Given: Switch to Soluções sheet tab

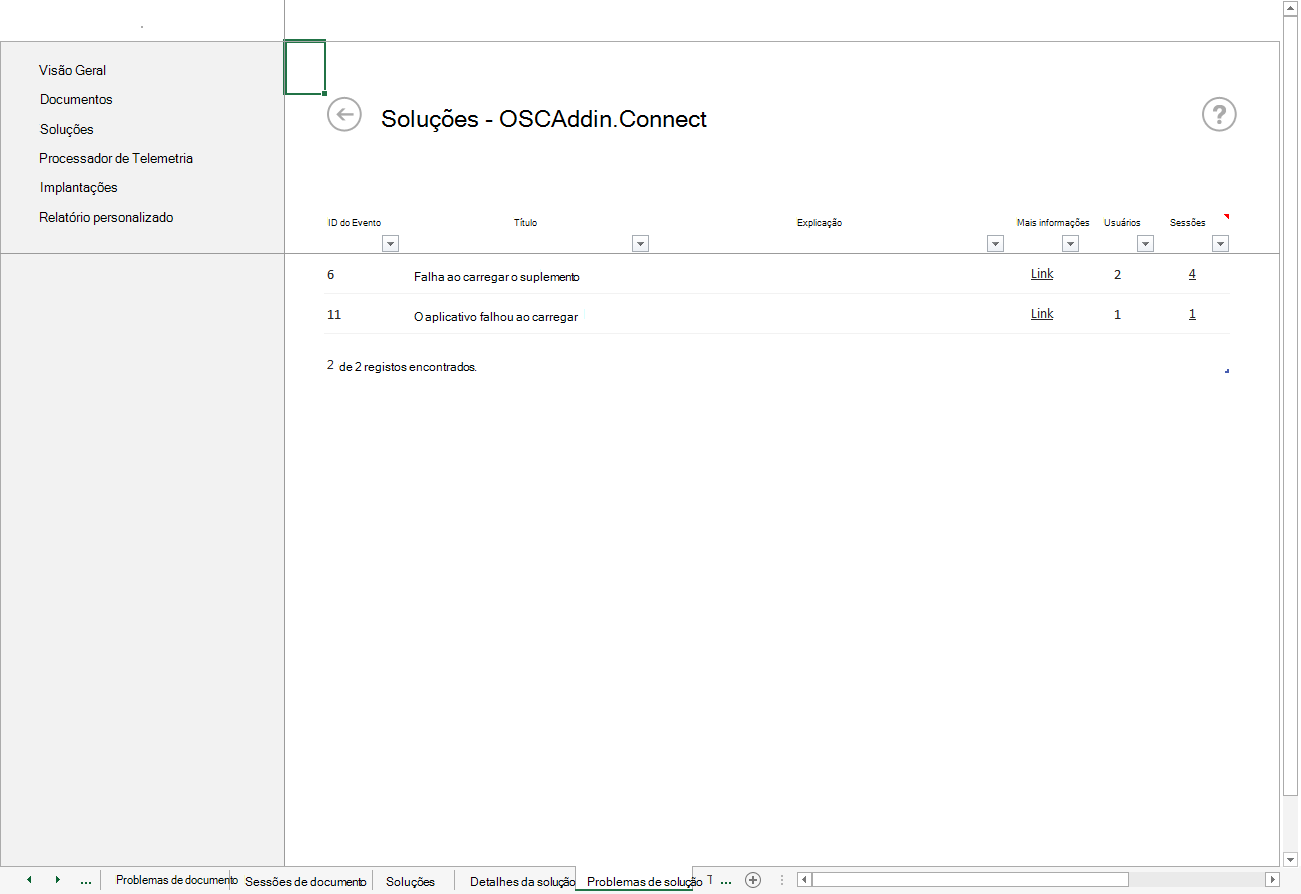Looking at the screenshot, I should (410, 881).
